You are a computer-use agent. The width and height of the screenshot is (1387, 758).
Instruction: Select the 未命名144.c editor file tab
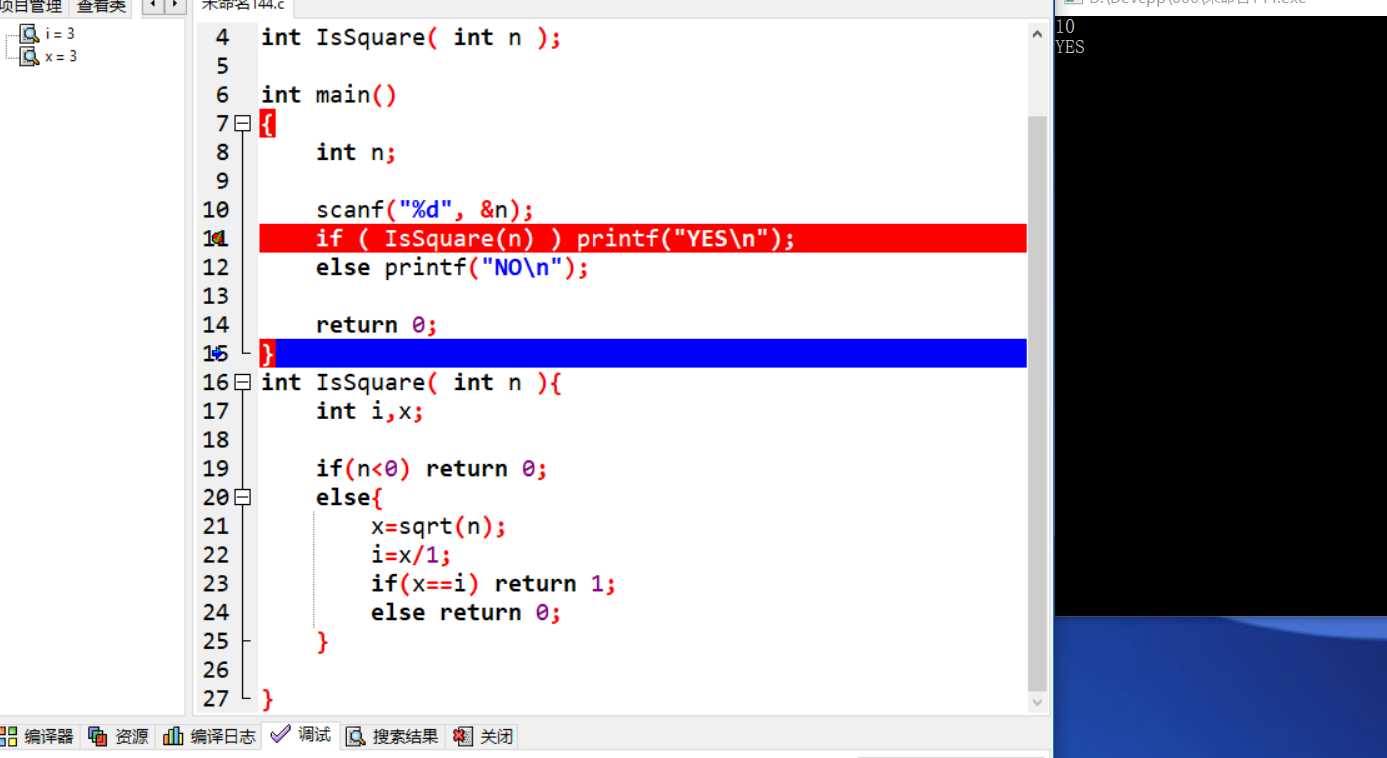click(x=243, y=5)
